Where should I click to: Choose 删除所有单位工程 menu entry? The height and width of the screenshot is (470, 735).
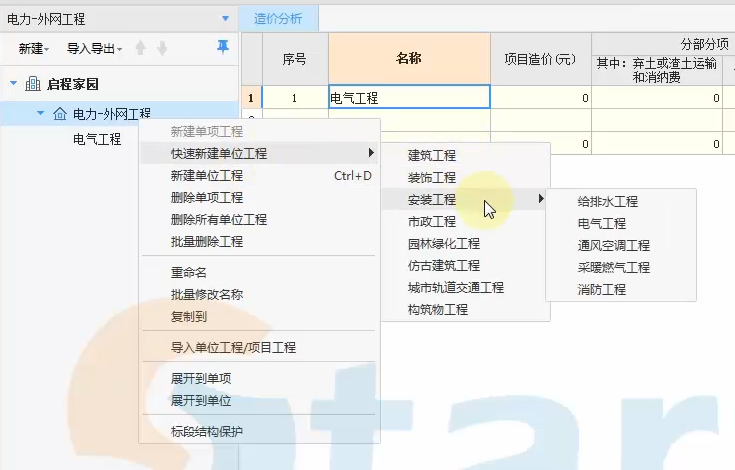point(260,220)
